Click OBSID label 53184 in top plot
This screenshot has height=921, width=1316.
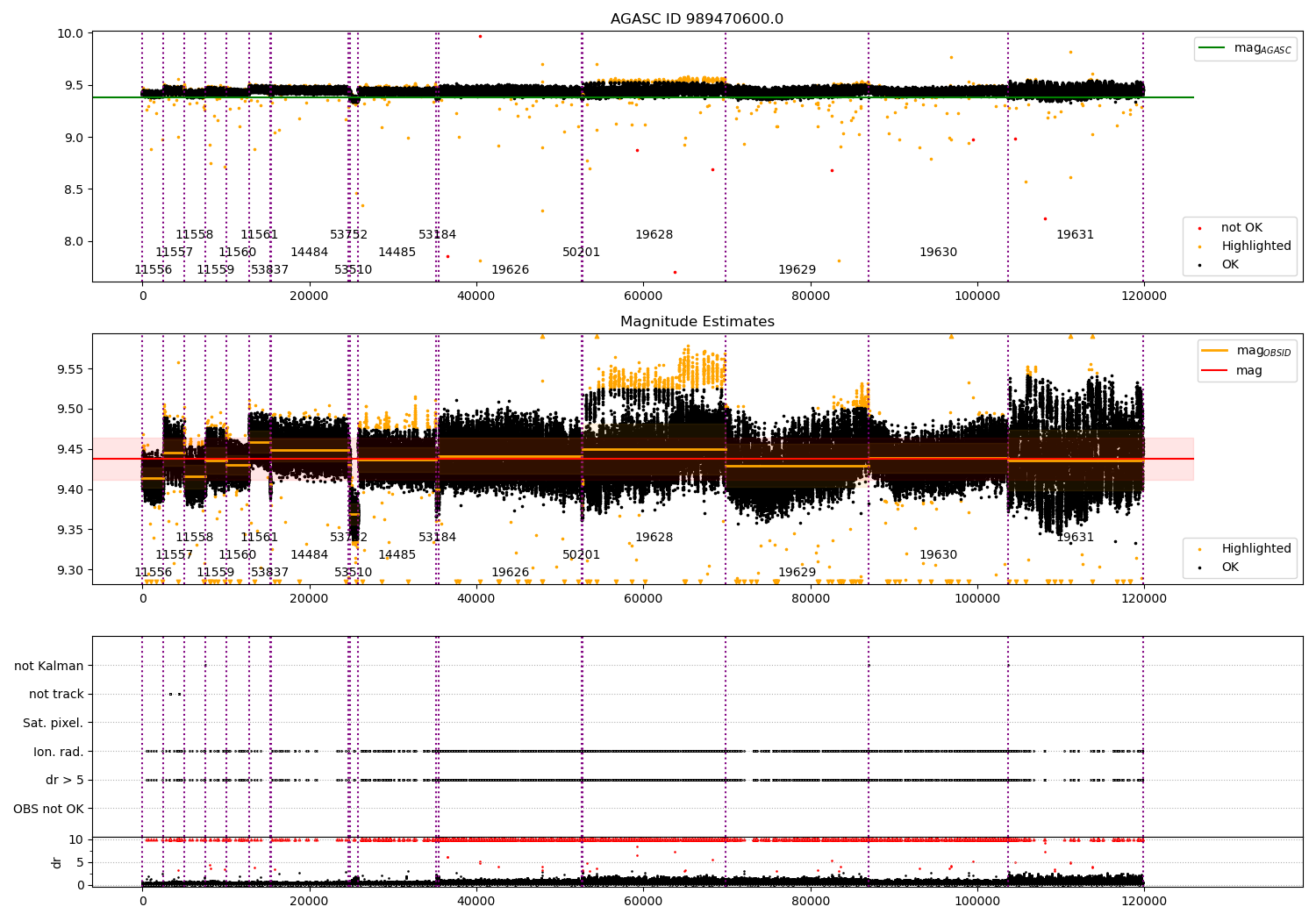(x=438, y=235)
